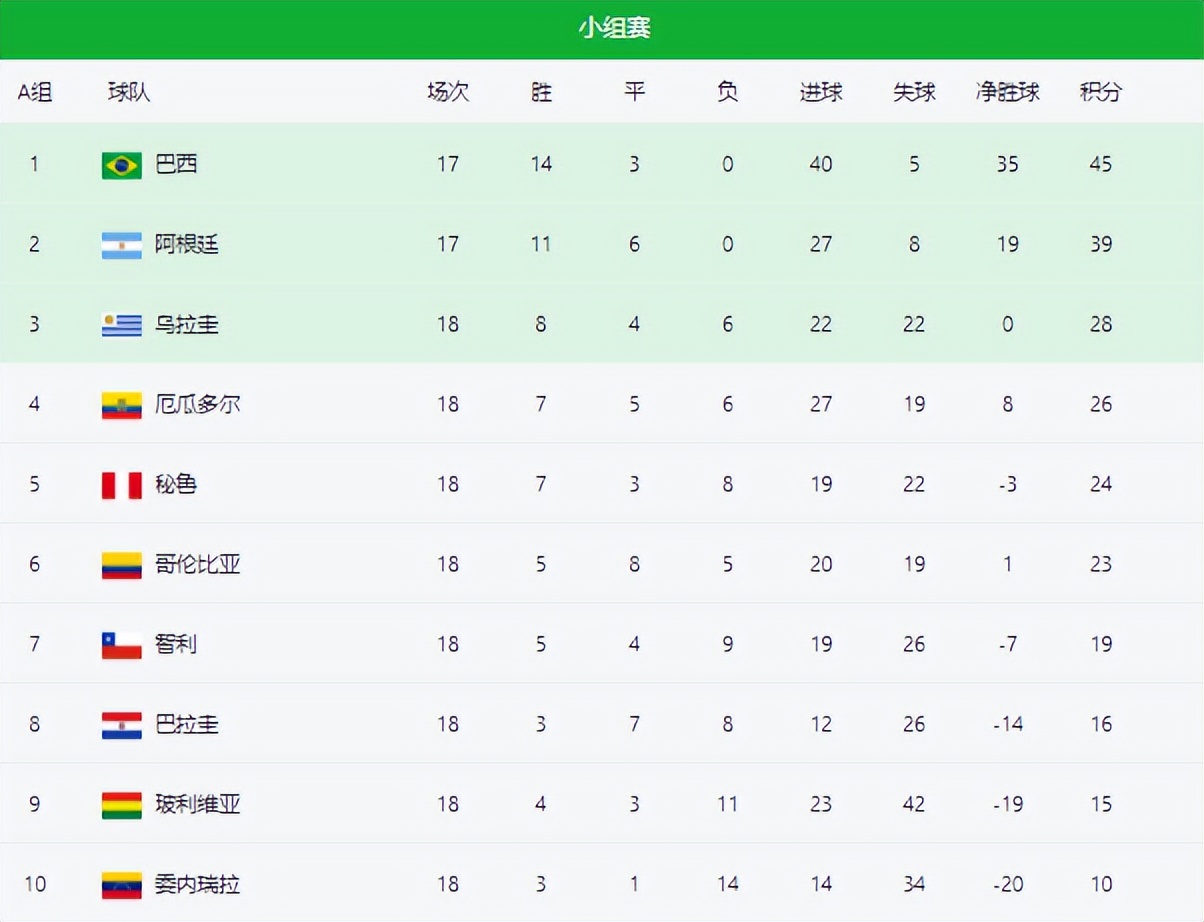The height and width of the screenshot is (922, 1204).
Task: Click the Argentina flag icon
Action: (x=121, y=245)
